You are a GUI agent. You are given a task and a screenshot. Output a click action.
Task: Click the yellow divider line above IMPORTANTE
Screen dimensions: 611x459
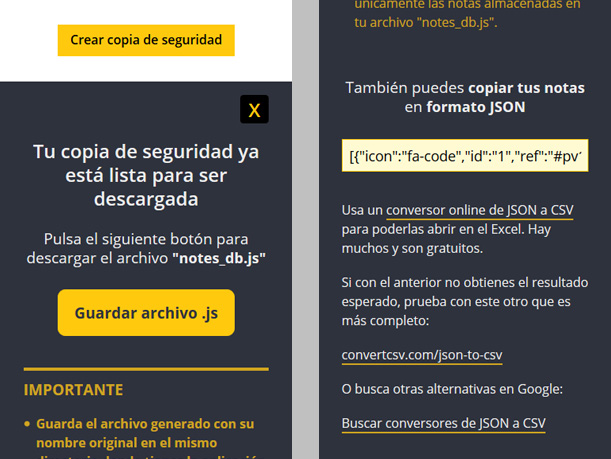tap(146, 369)
